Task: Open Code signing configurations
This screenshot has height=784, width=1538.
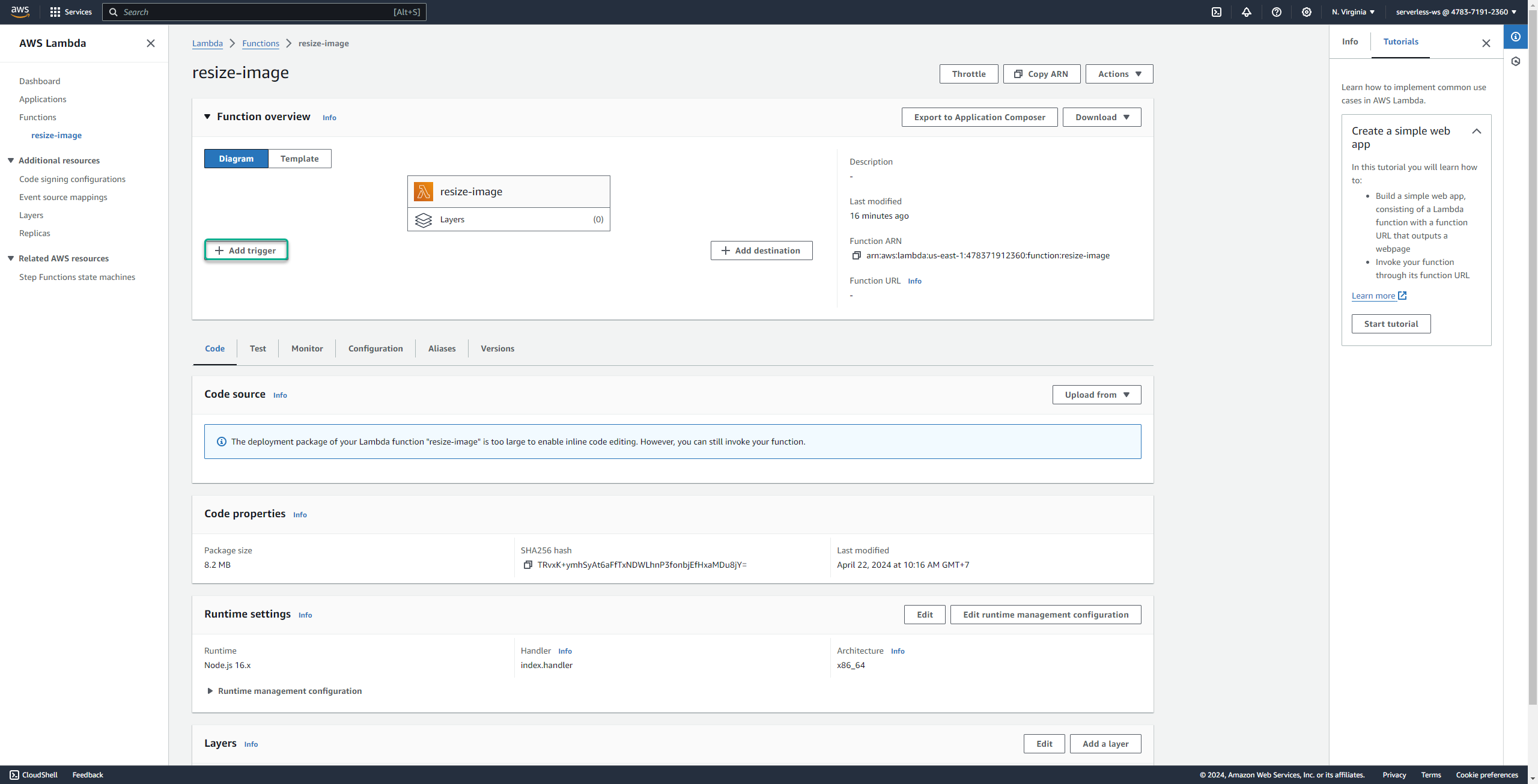Action: tap(72, 179)
